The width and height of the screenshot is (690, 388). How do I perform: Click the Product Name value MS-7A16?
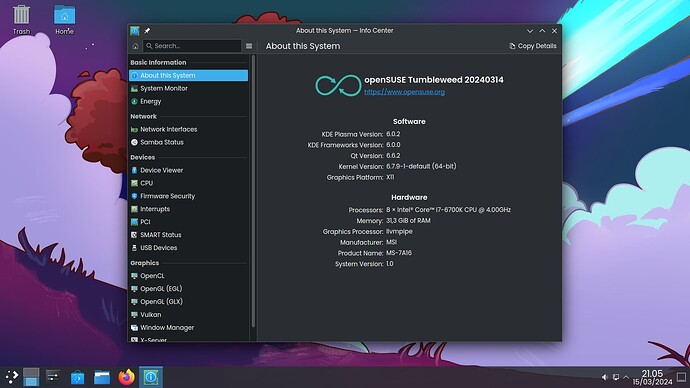point(399,253)
